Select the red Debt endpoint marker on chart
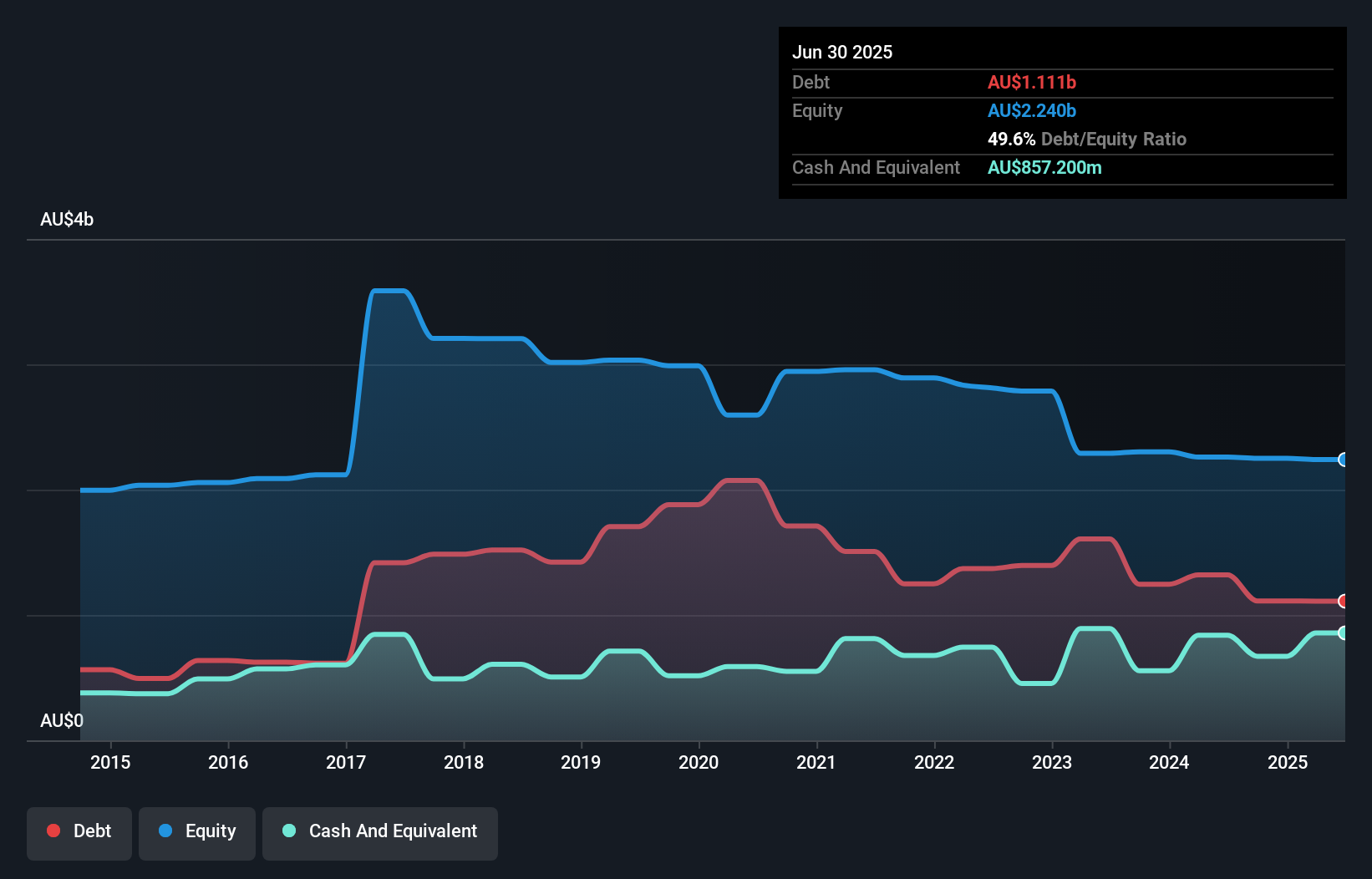Screen dimensions: 1372x879 click(x=1343, y=601)
